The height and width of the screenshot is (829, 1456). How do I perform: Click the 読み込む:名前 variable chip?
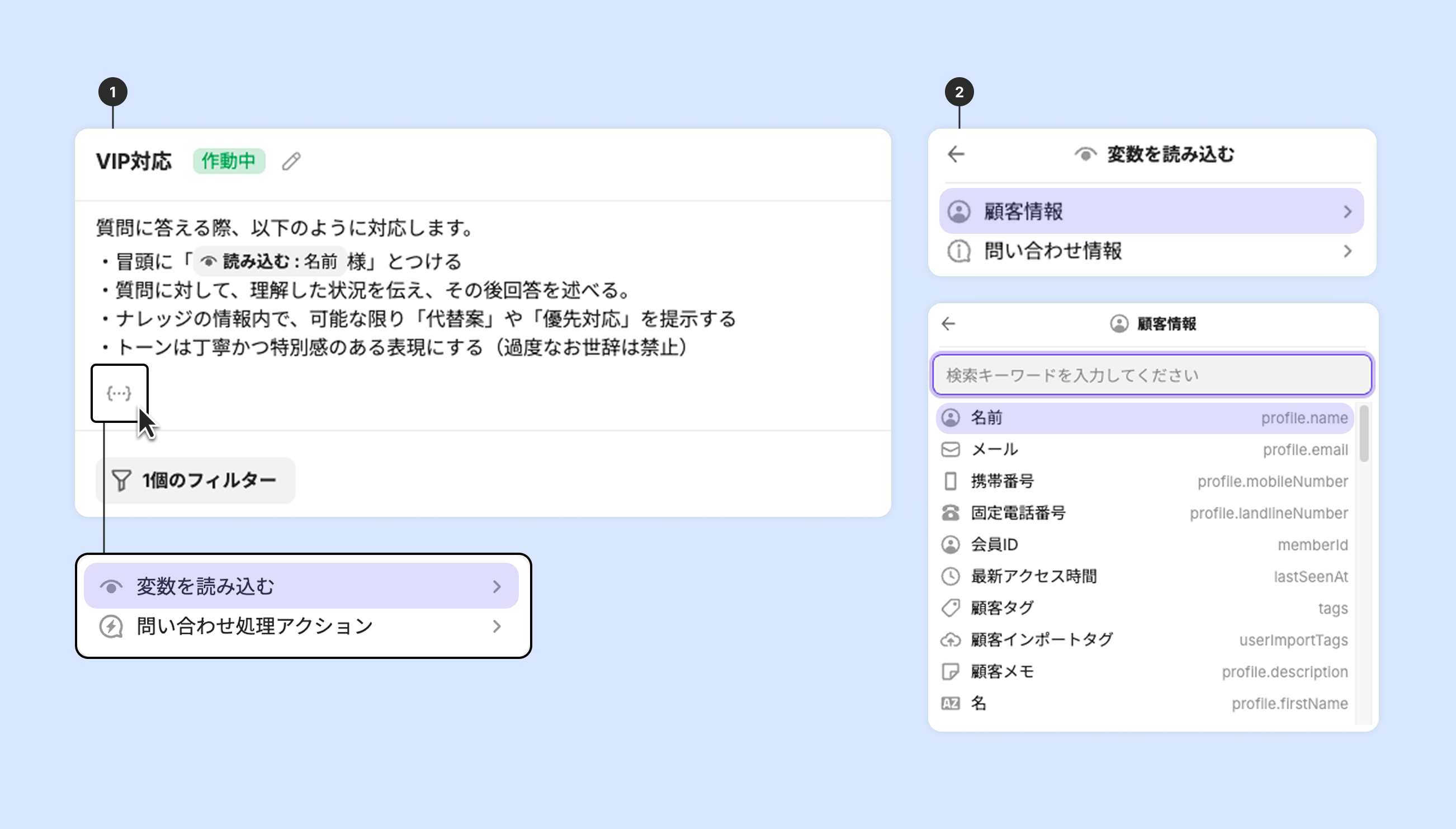[270, 261]
